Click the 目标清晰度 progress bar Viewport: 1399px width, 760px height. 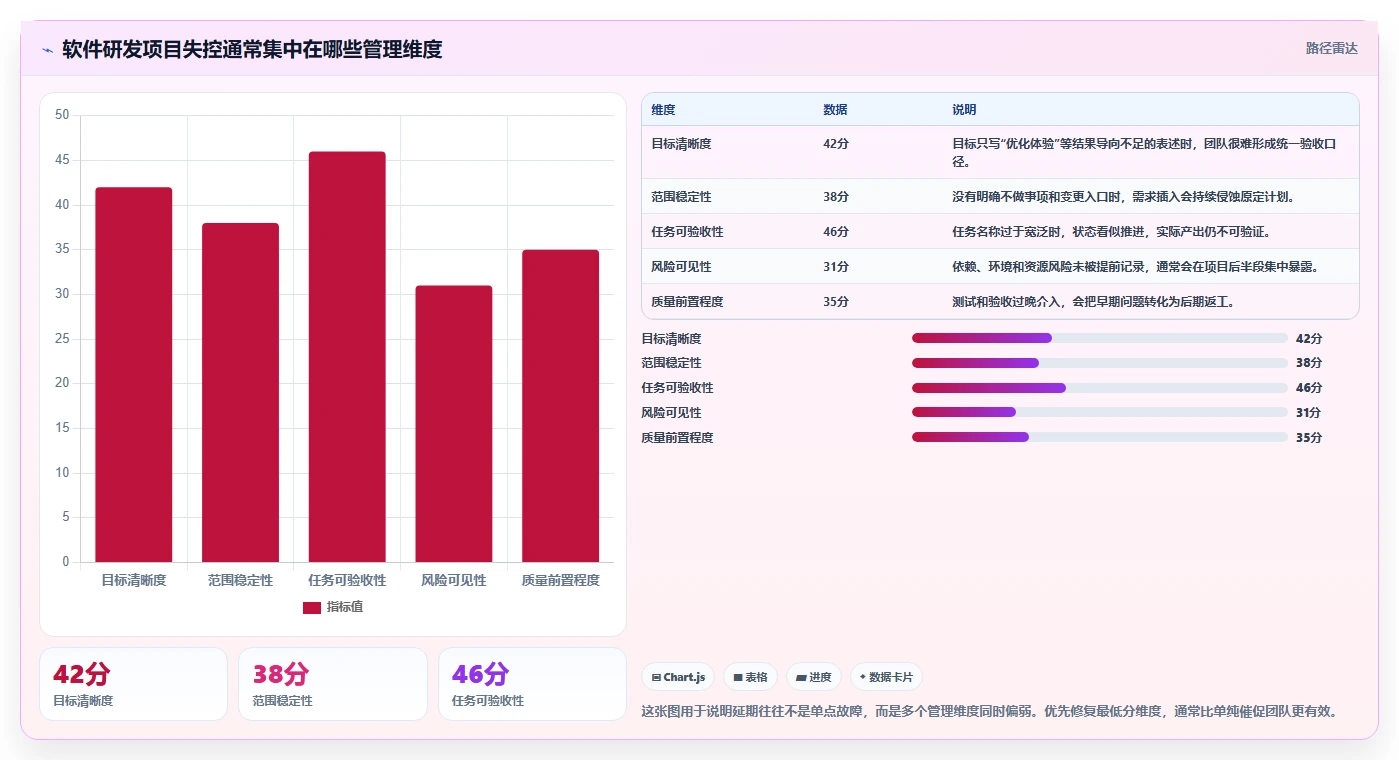tap(1100, 338)
